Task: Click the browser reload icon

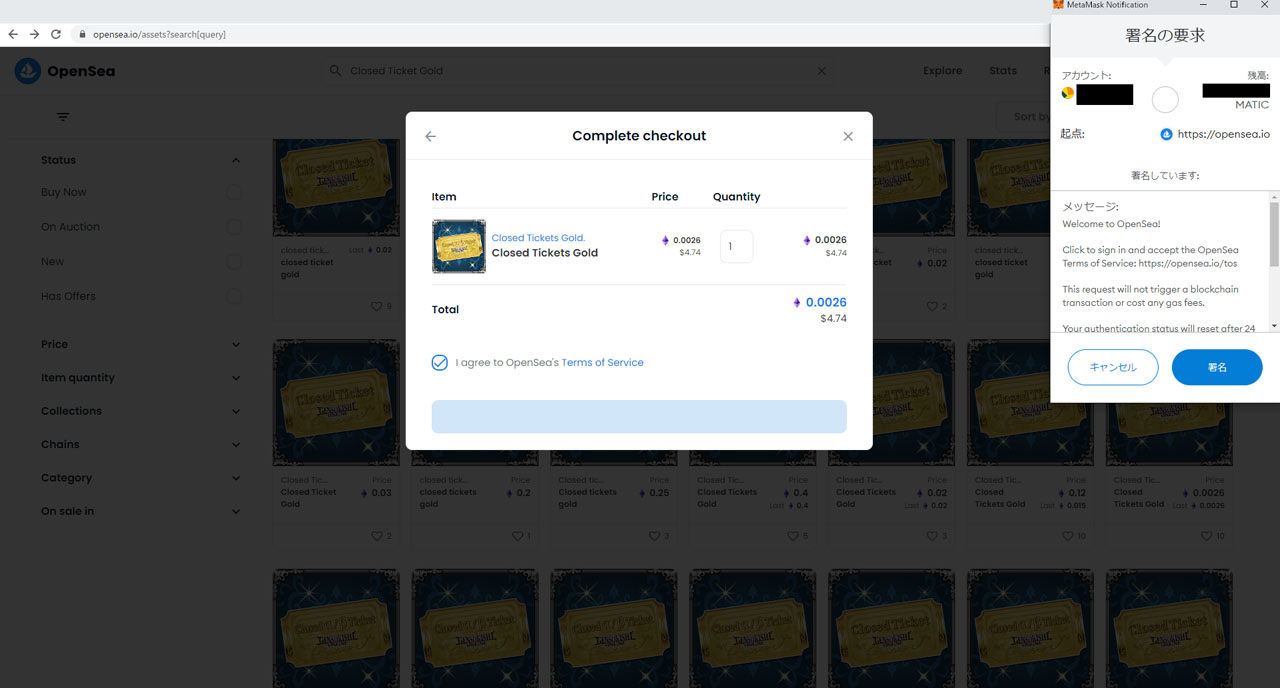Action: pos(56,34)
